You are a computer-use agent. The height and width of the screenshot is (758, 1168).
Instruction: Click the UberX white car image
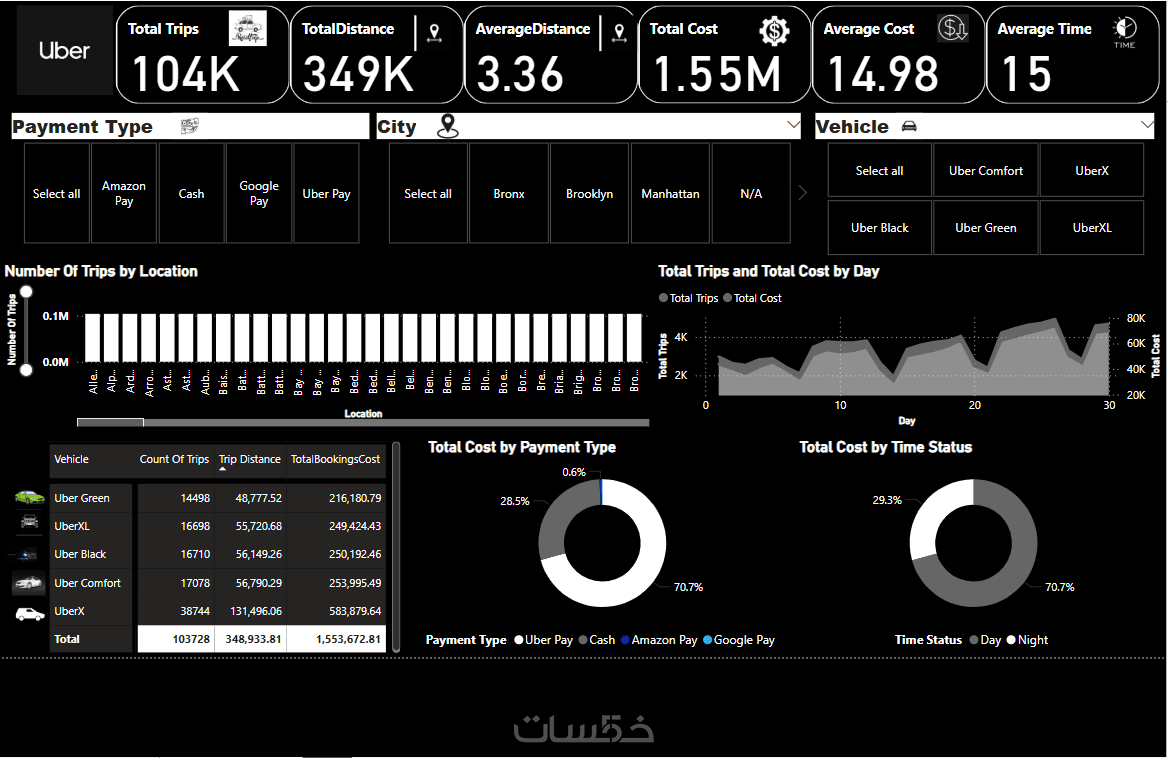[x=30, y=614]
